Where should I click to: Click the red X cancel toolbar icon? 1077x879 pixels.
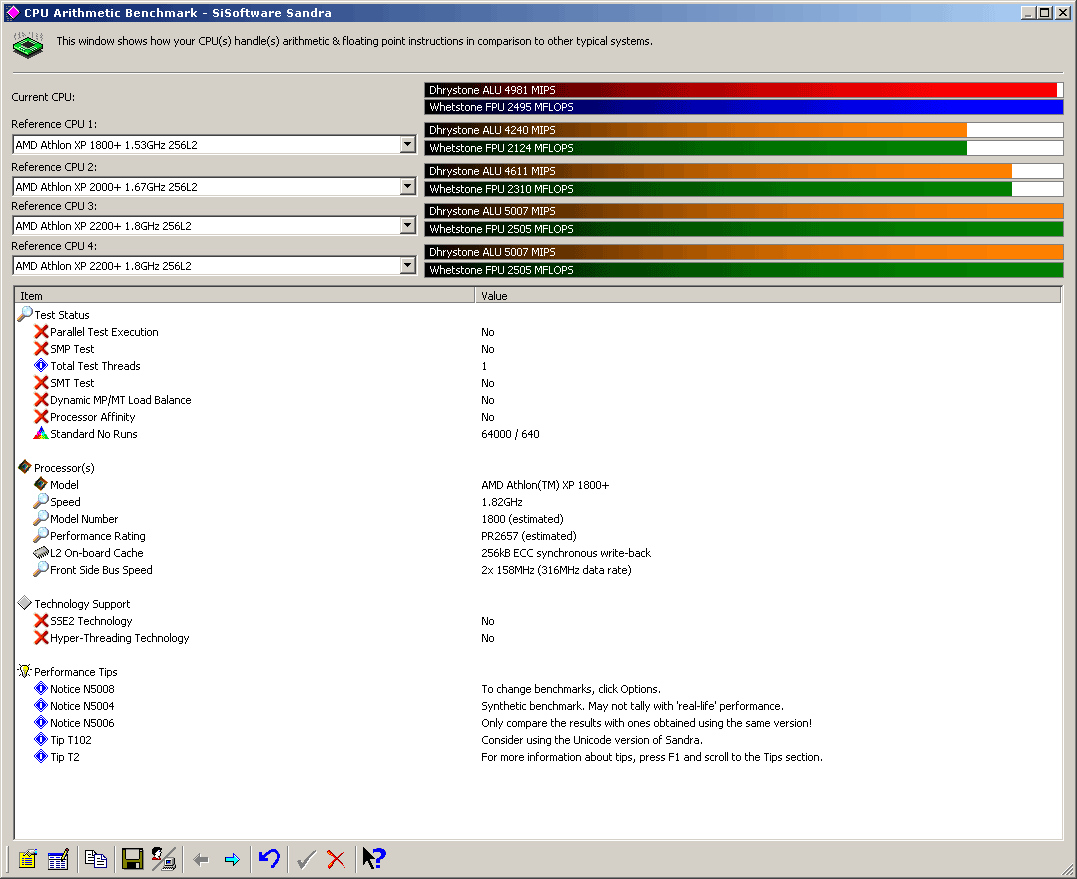pyautogui.click(x=336, y=859)
